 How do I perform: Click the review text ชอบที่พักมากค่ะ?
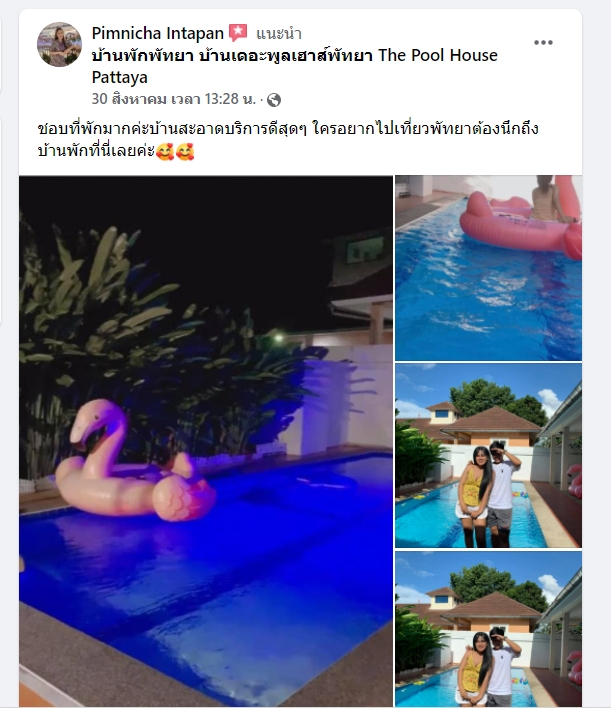[x=93, y=129]
